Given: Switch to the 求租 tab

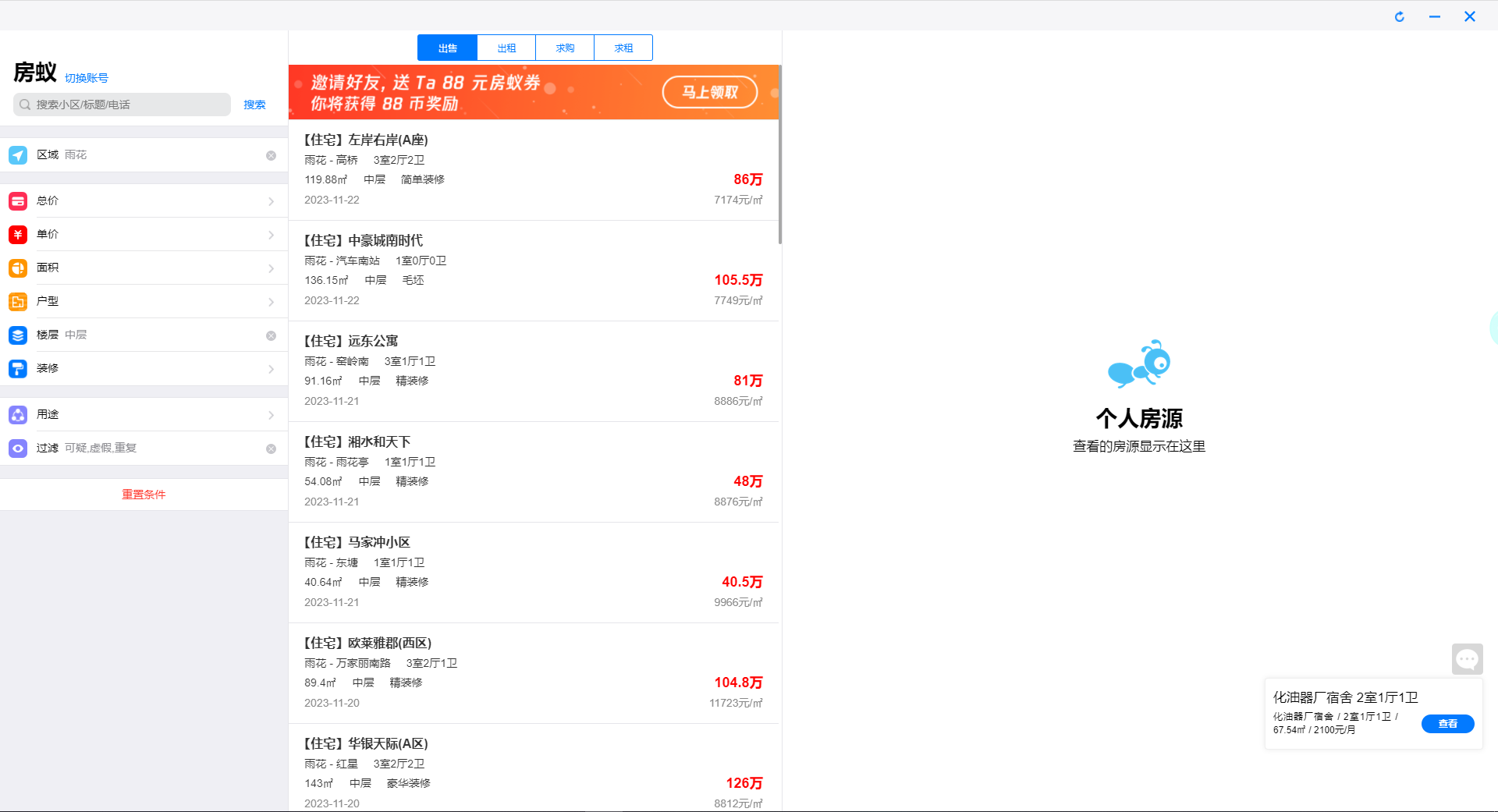Looking at the screenshot, I should pos(623,48).
